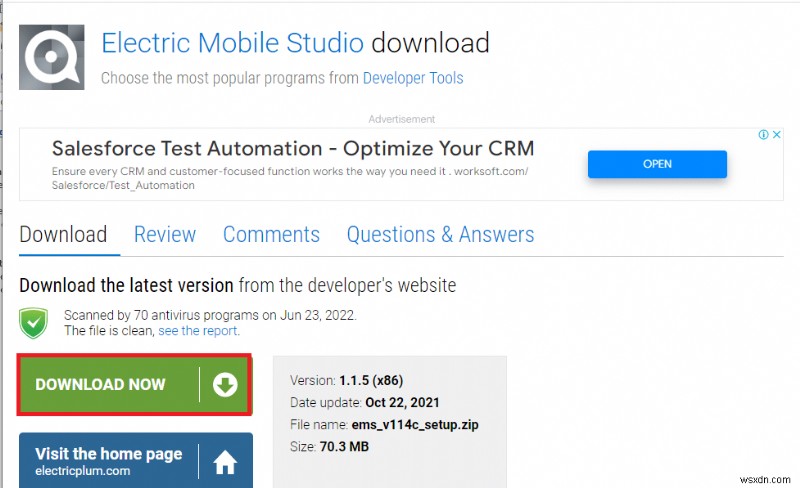
Task: Open the Developer Tools category link
Action: click(x=413, y=78)
